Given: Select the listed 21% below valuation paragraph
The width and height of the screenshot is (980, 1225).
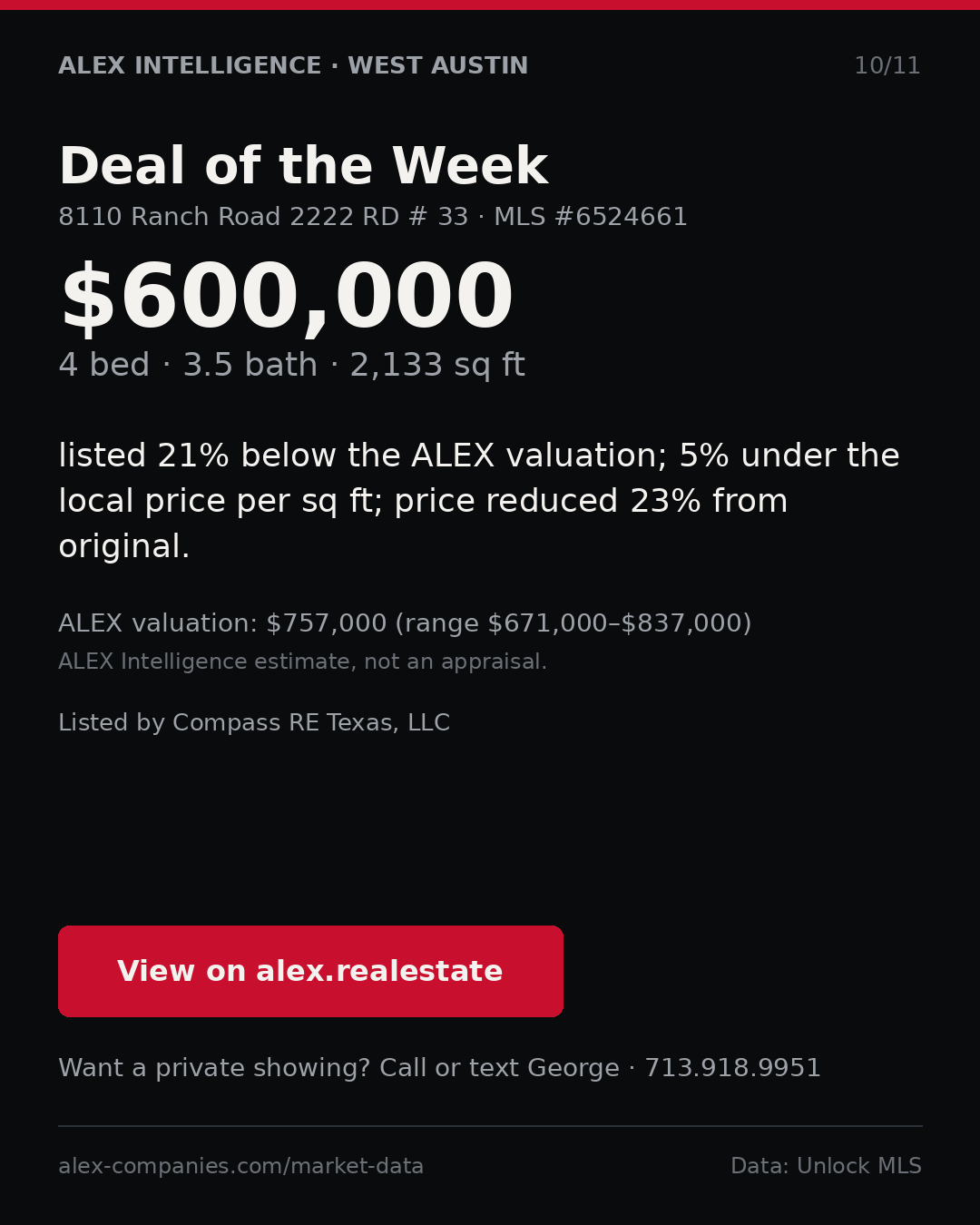Looking at the screenshot, I should pyautogui.click(x=479, y=501).
